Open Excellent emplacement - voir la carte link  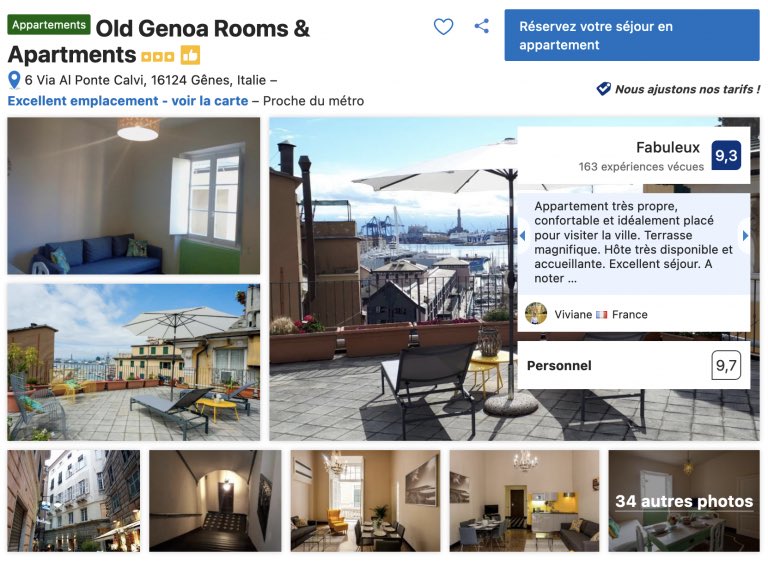[x=128, y=101]
